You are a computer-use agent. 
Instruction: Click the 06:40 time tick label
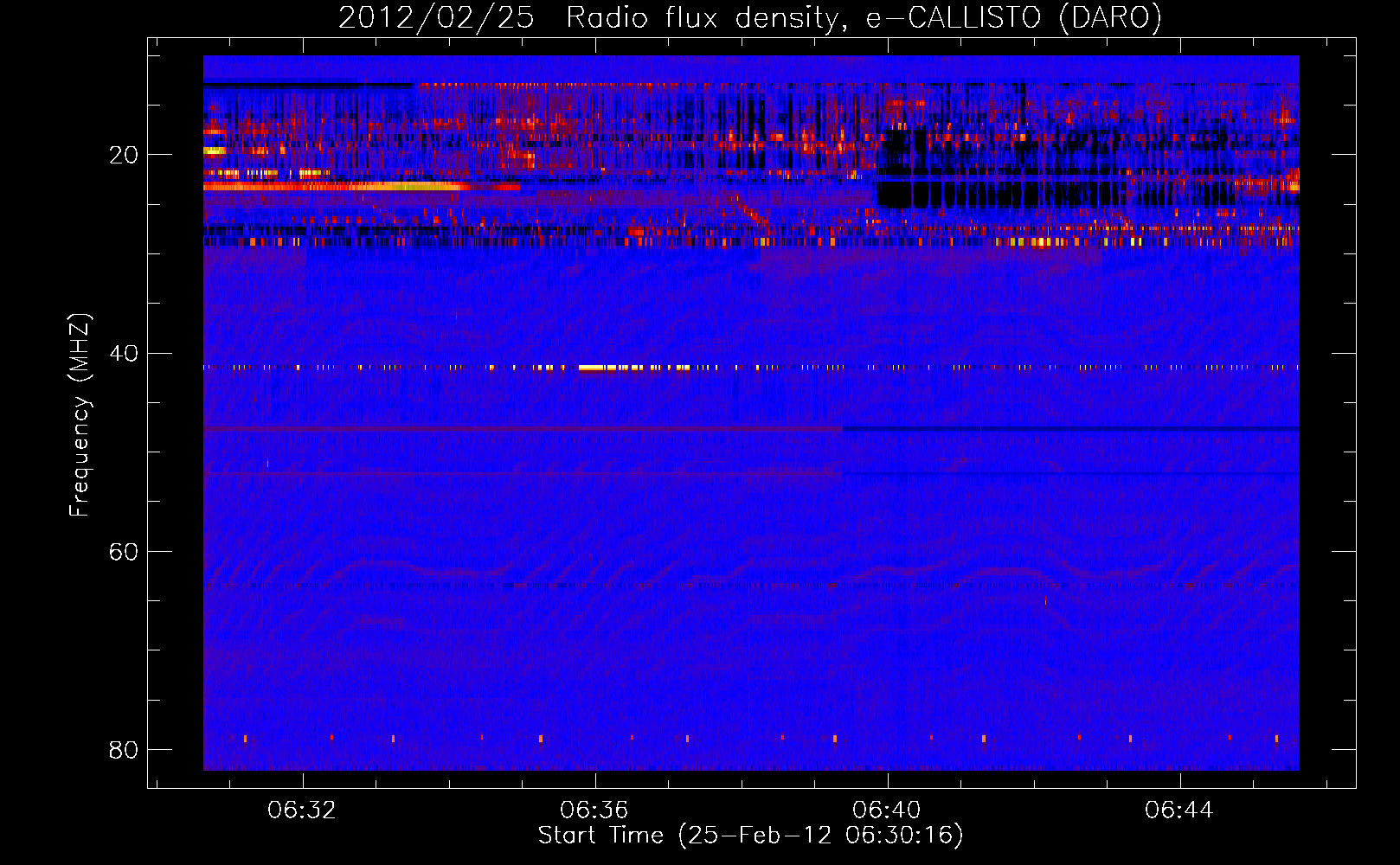pos(886,811)
